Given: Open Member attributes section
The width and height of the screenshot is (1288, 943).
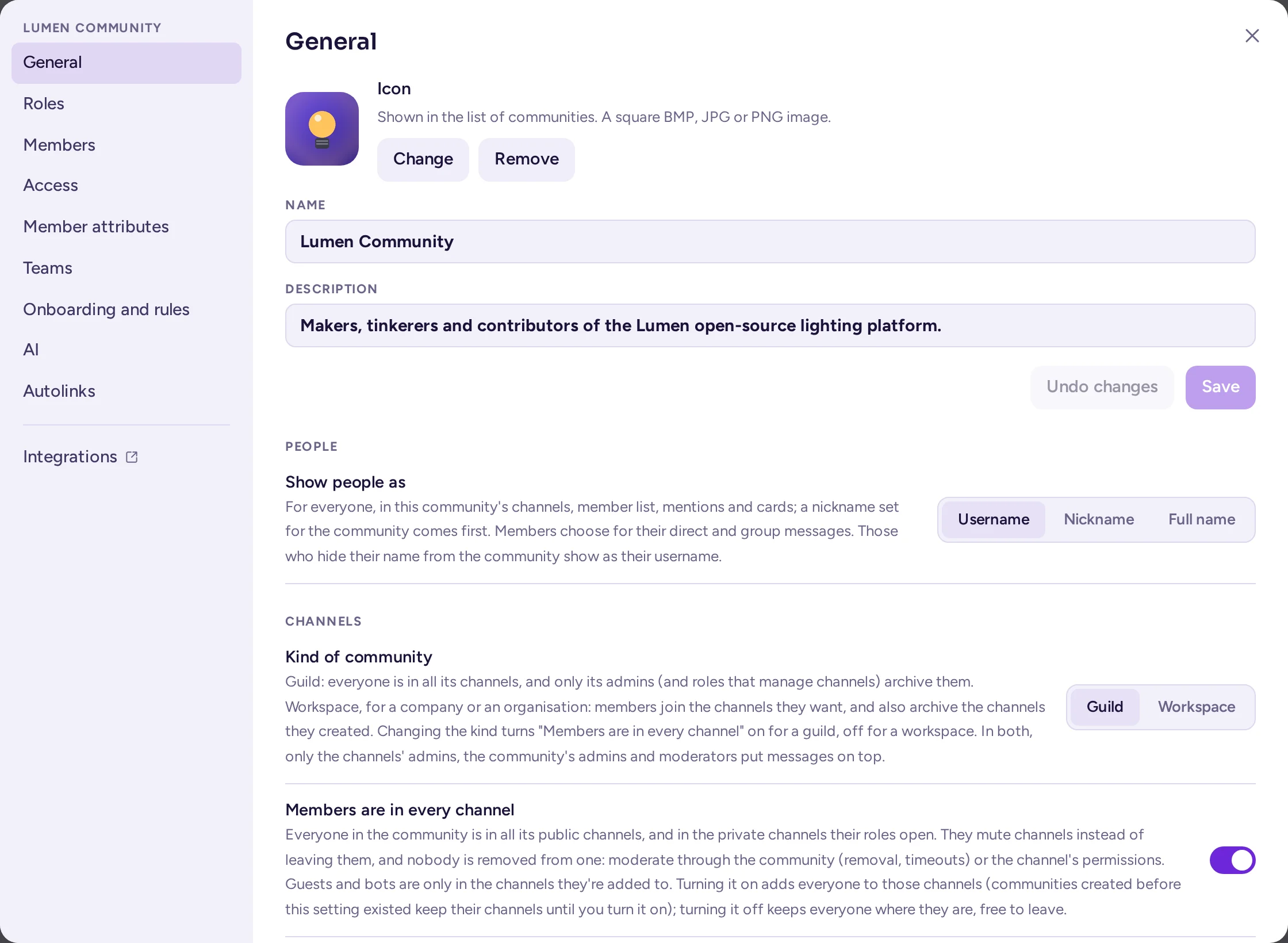Looking at the screenshot, I should tap(126, 227).
